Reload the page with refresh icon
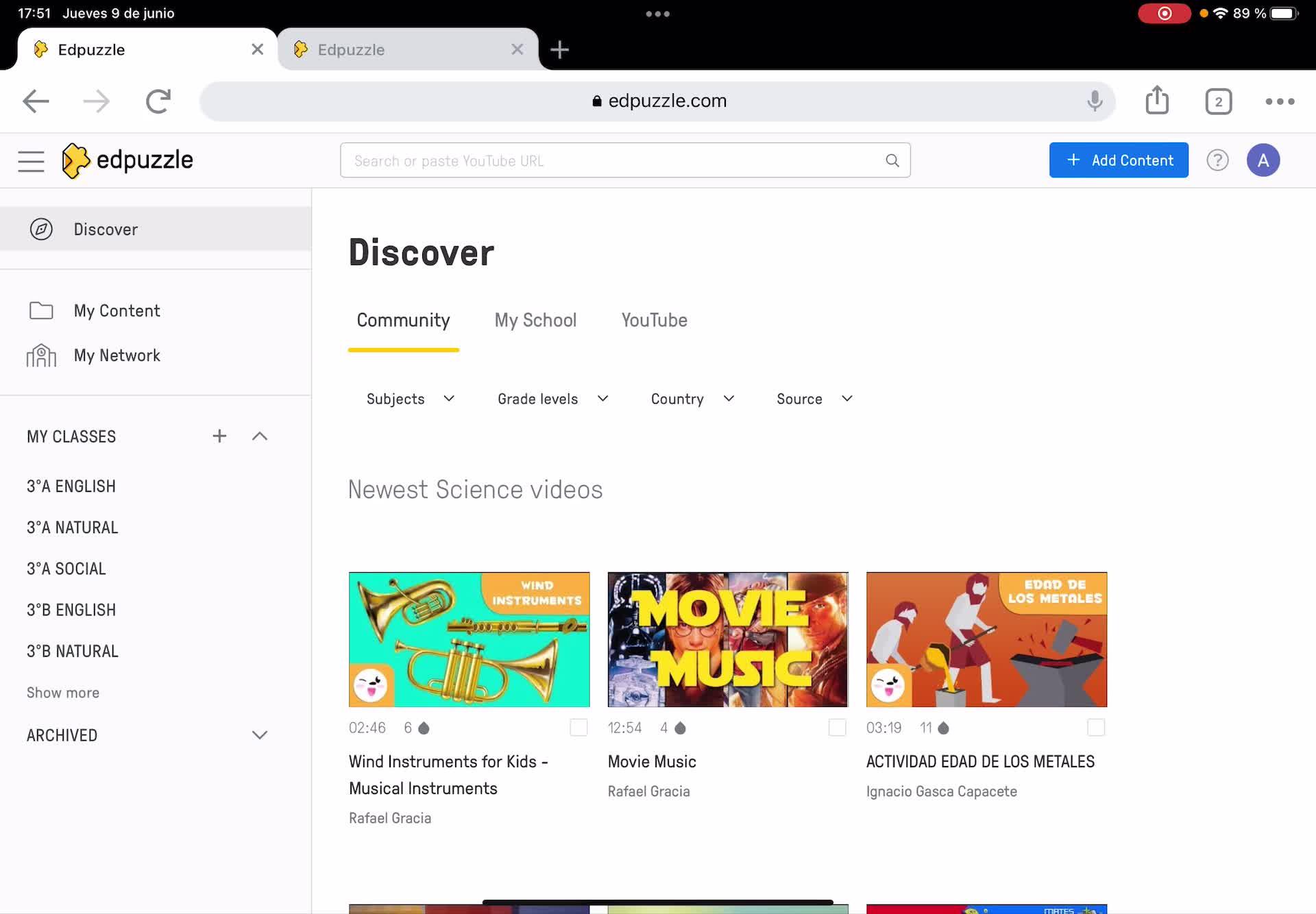This screenshot has height=914, width=1316. point(158,101)
